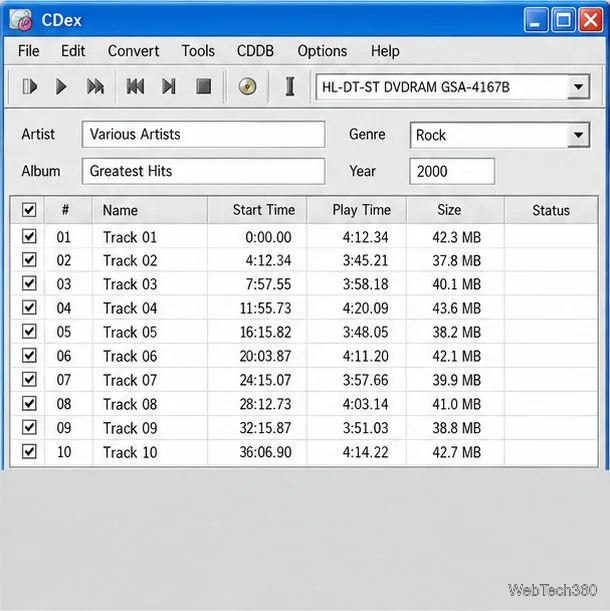Click the Play triangle toolbar button
The width and height of the screenshot is (610, 611).
(61, 87)
